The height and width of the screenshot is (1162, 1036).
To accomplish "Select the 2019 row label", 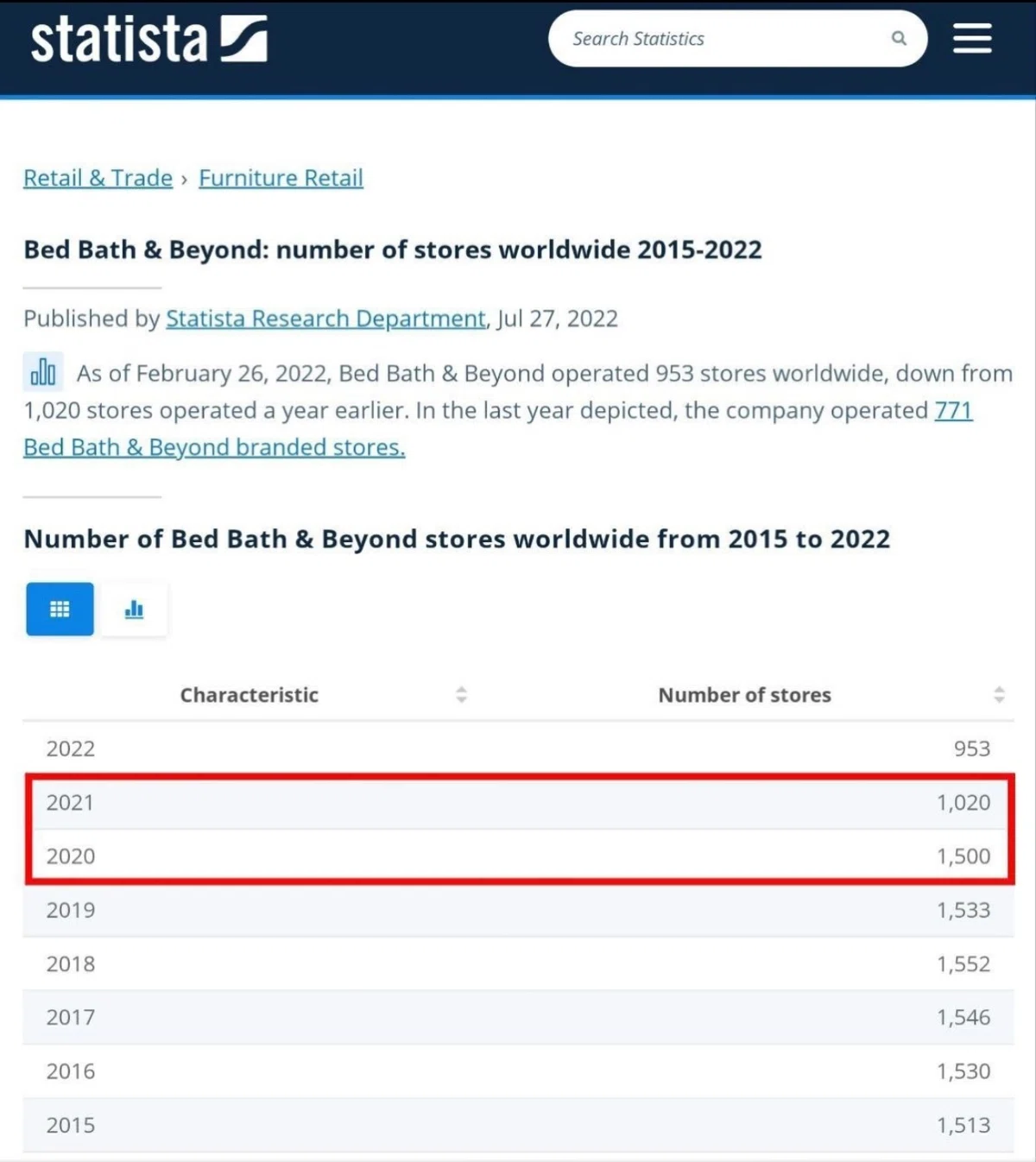I will (x=71, y=910).
